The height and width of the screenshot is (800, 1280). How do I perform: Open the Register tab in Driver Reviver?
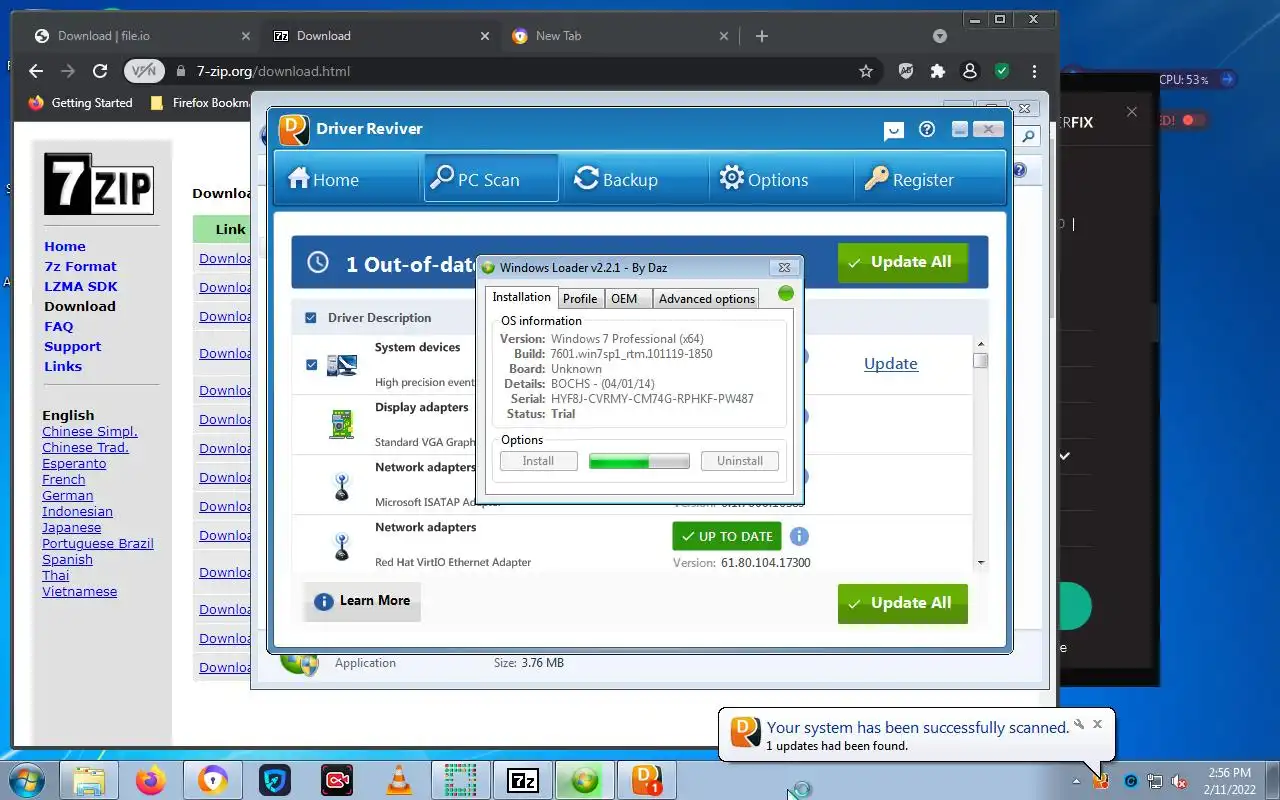click(910, 179)
